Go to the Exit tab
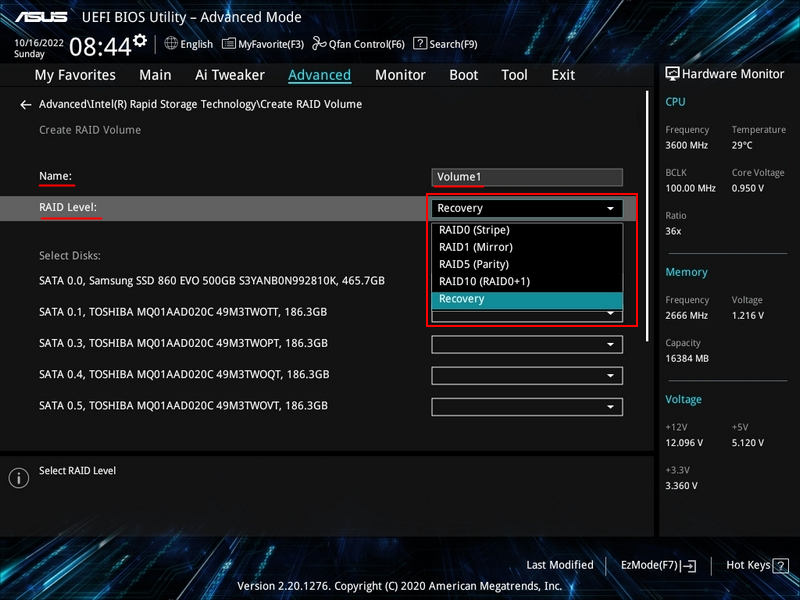 563,75
